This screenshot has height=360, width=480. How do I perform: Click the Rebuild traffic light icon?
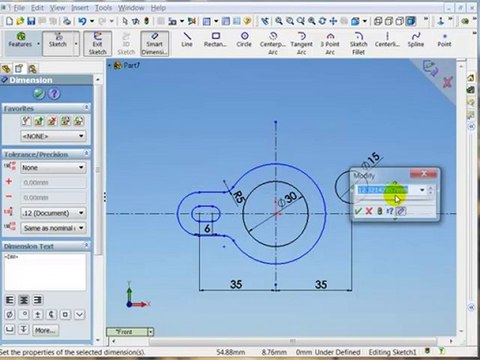pos(146,21)
